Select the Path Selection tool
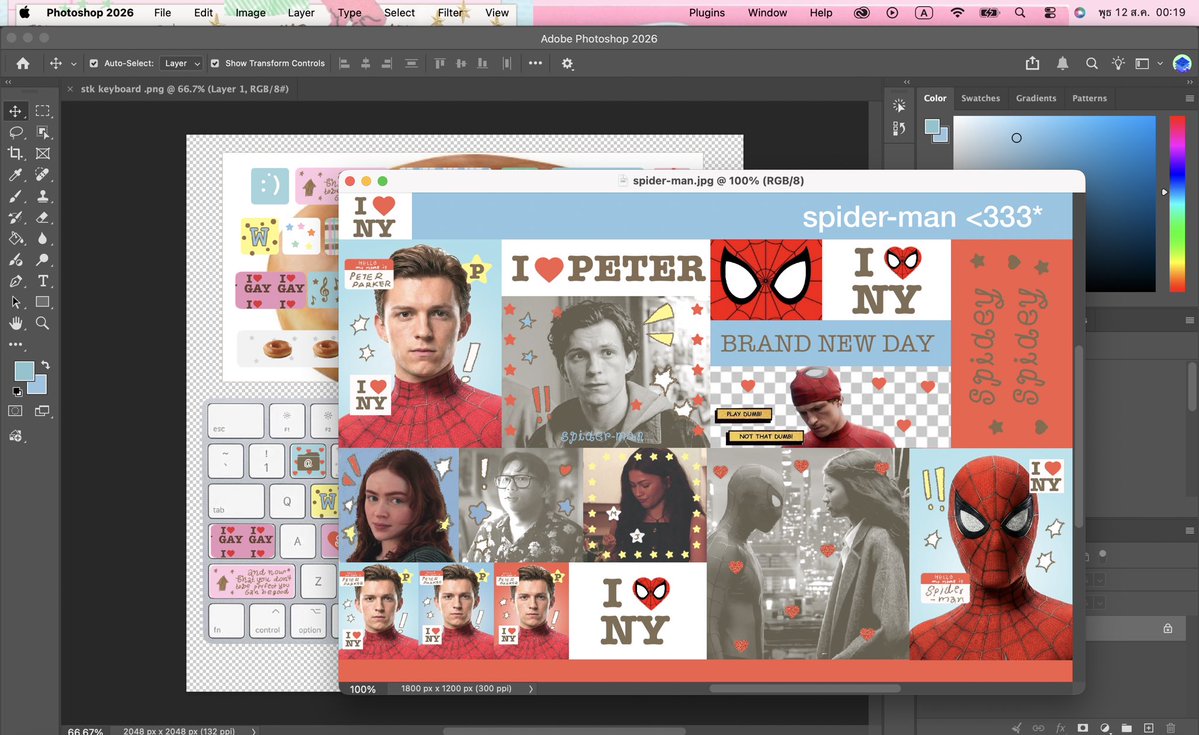This screenshot has width=1199, height=735. [15, 302]
